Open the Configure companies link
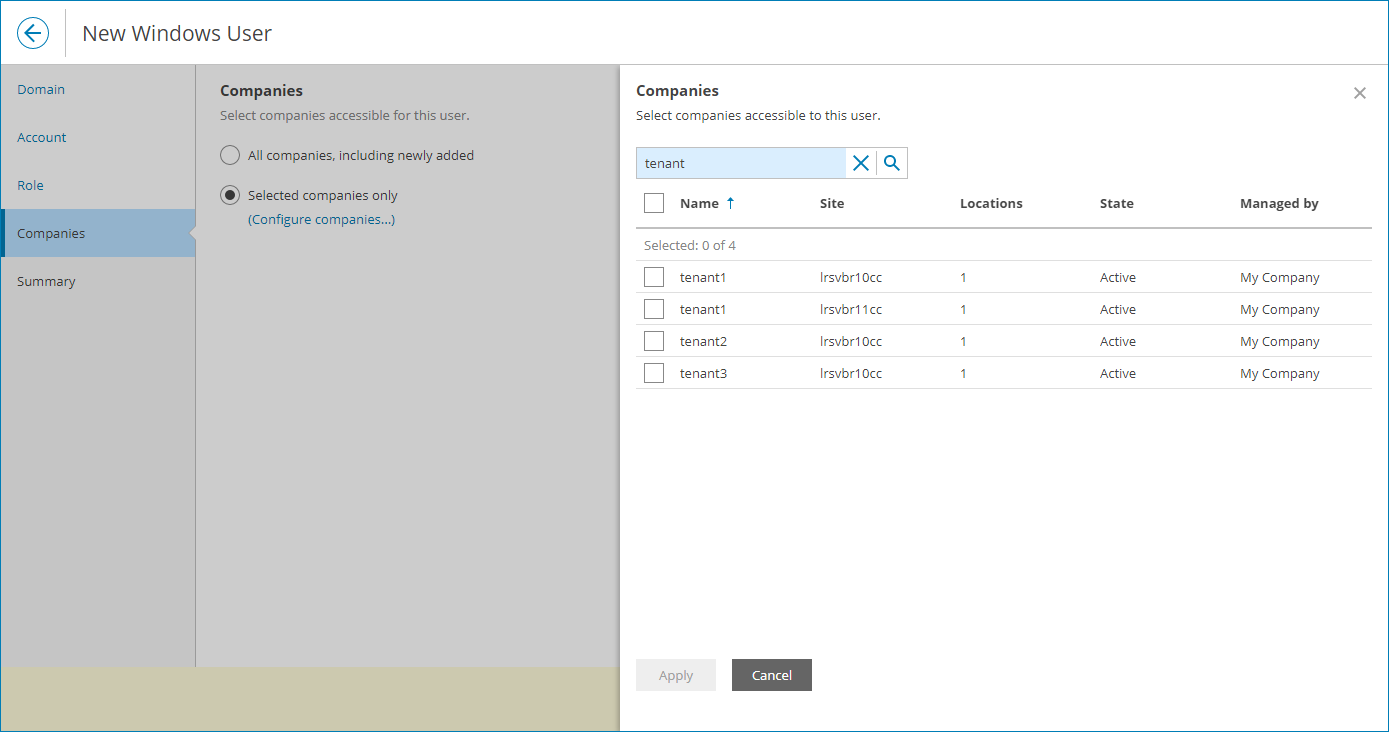 pyautogui.click(x=321, y=219)
